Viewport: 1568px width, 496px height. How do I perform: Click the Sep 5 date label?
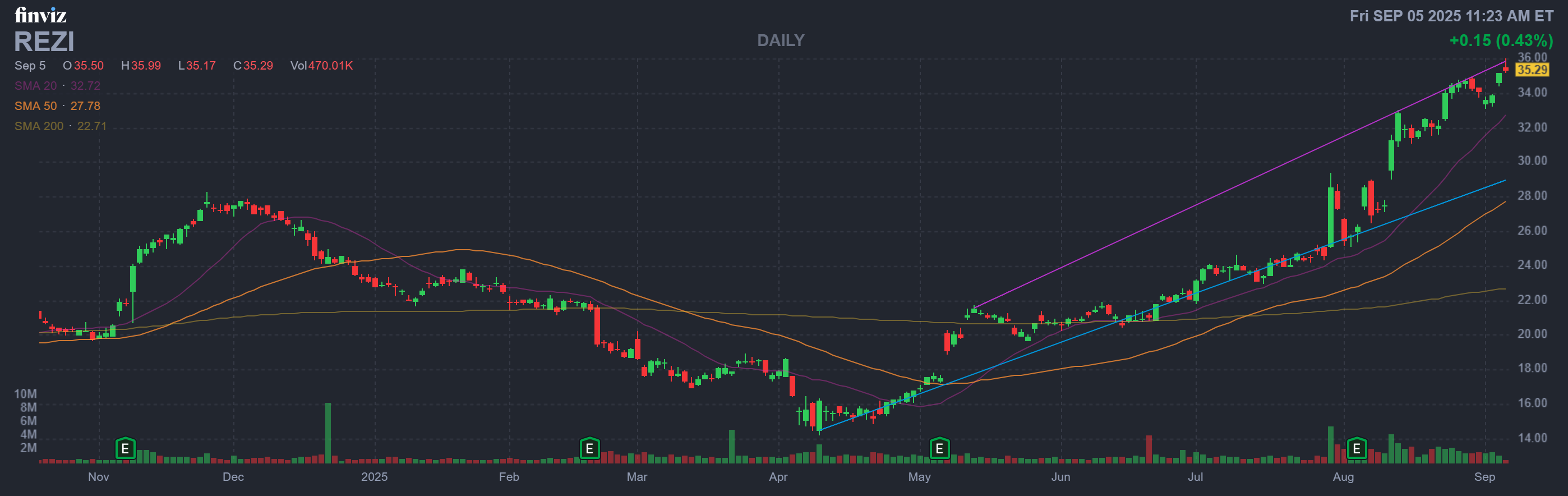(30, 65)
